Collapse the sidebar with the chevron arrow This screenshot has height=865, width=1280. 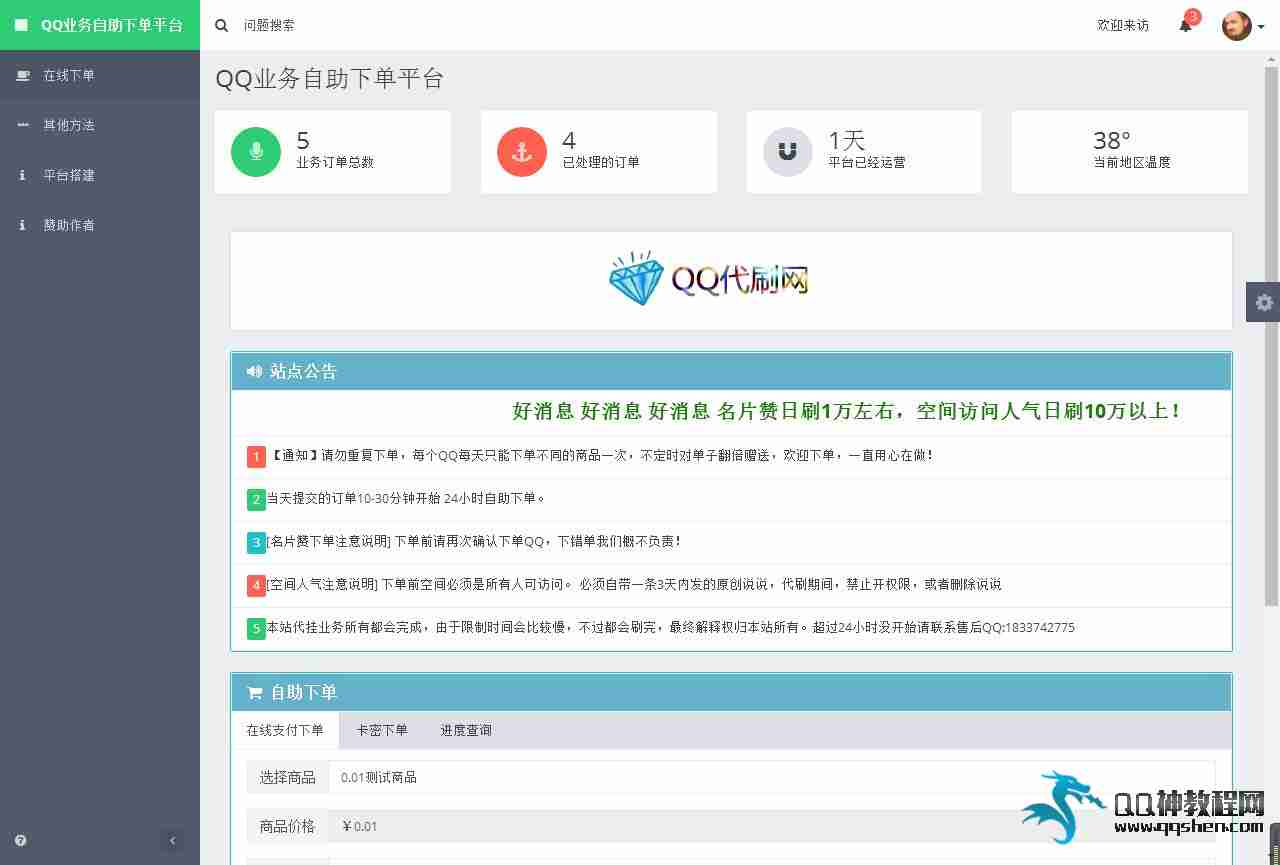pos(172,841)
